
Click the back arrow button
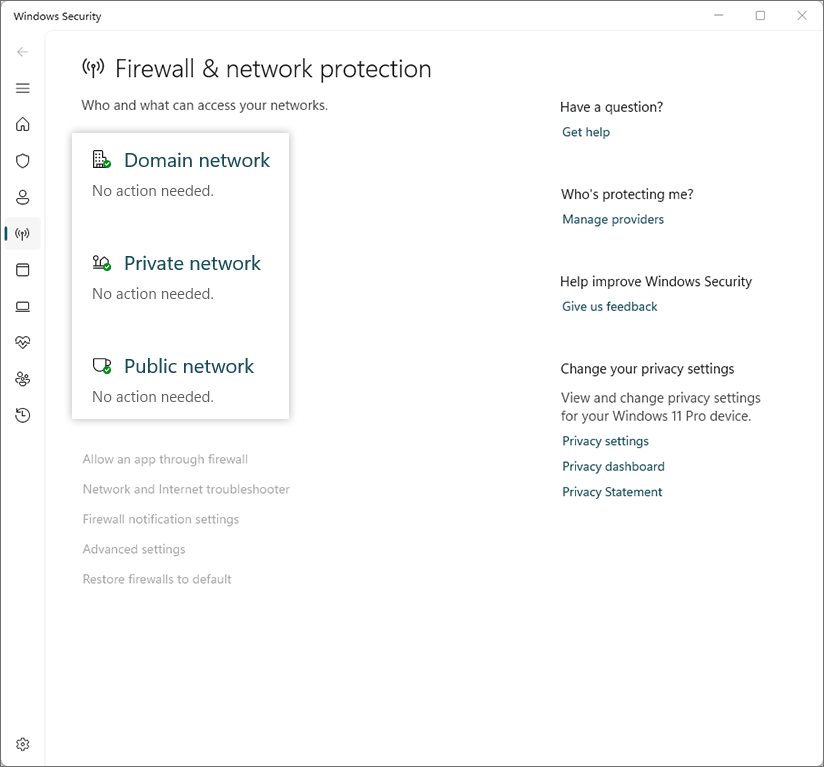pos(23,52)
